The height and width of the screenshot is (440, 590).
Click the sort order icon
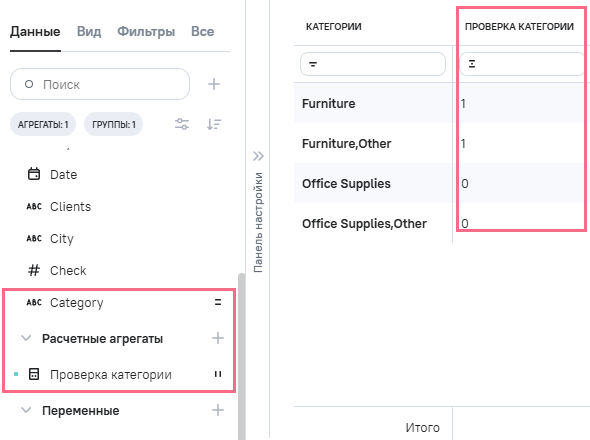pyautogui.click(x=214, y=124)
